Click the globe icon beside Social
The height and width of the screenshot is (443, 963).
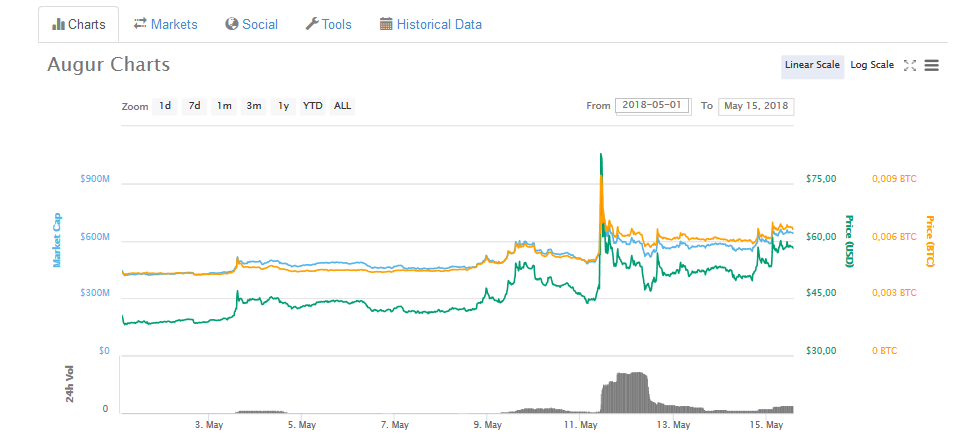click(232, 24)
